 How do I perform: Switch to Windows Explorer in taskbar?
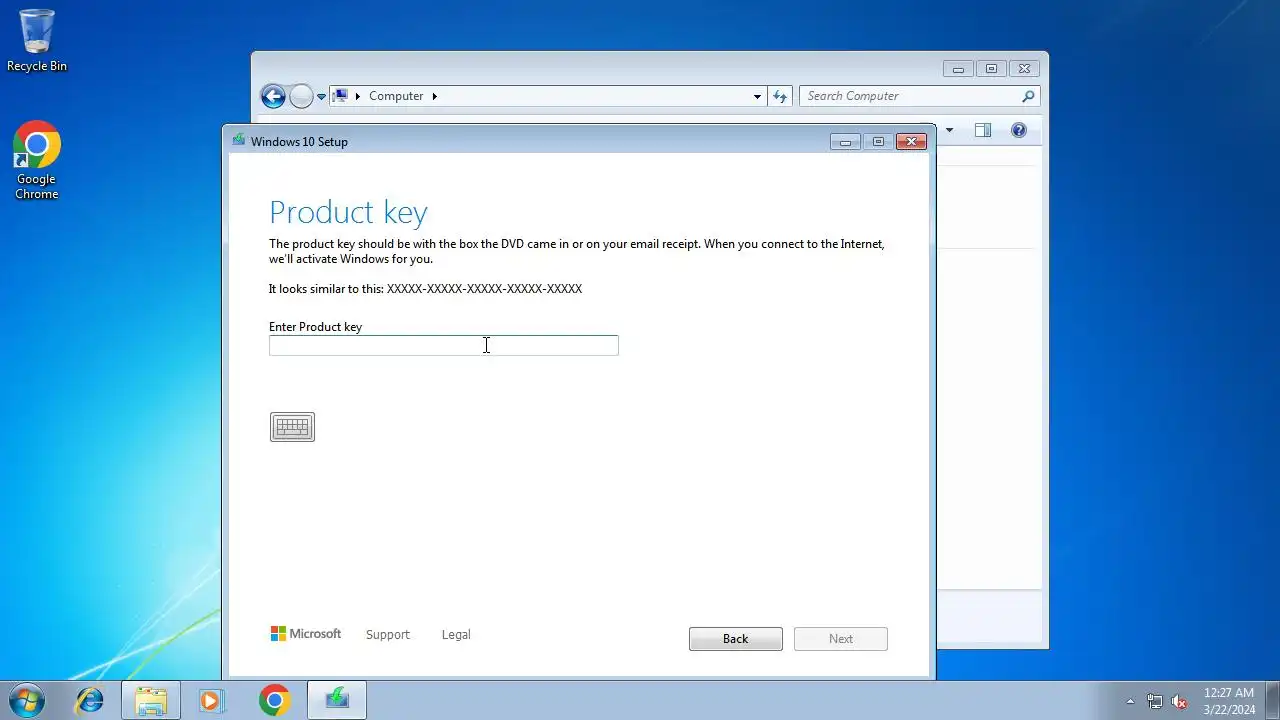pyautogui.click(x=151, y=700)
